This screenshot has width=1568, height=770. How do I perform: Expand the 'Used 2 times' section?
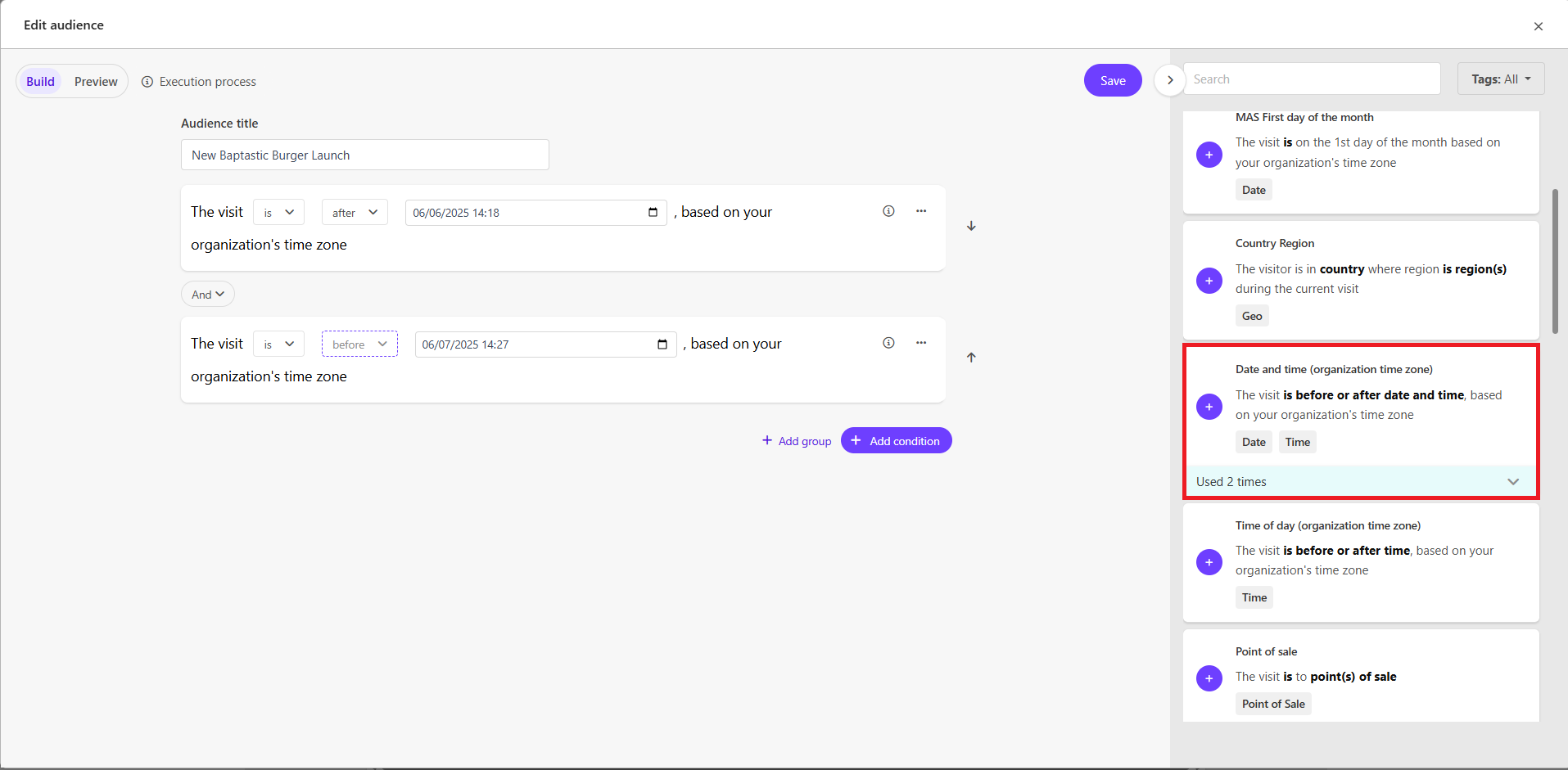(1512, 482)
